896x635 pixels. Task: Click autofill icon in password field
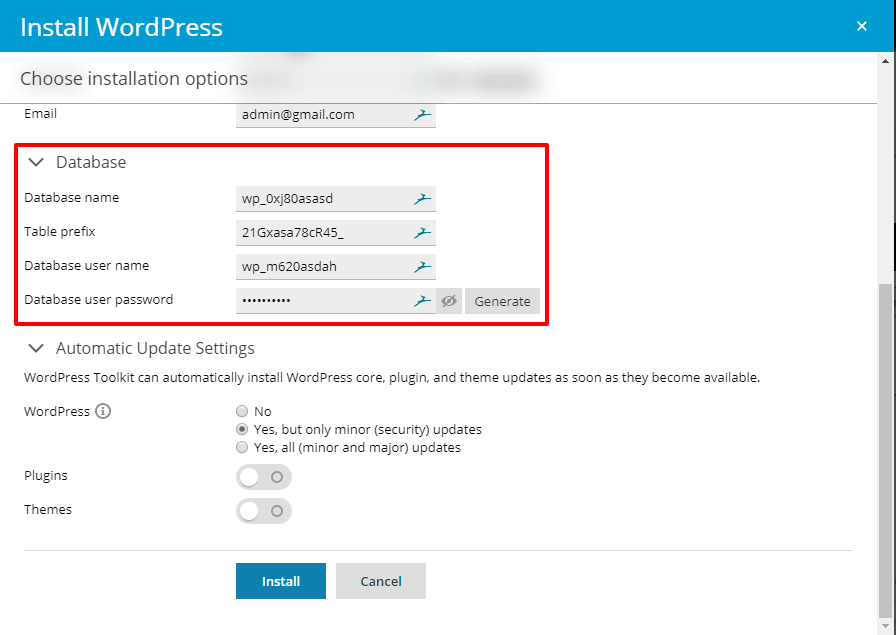pyautogui.click(x=422, y=301)
